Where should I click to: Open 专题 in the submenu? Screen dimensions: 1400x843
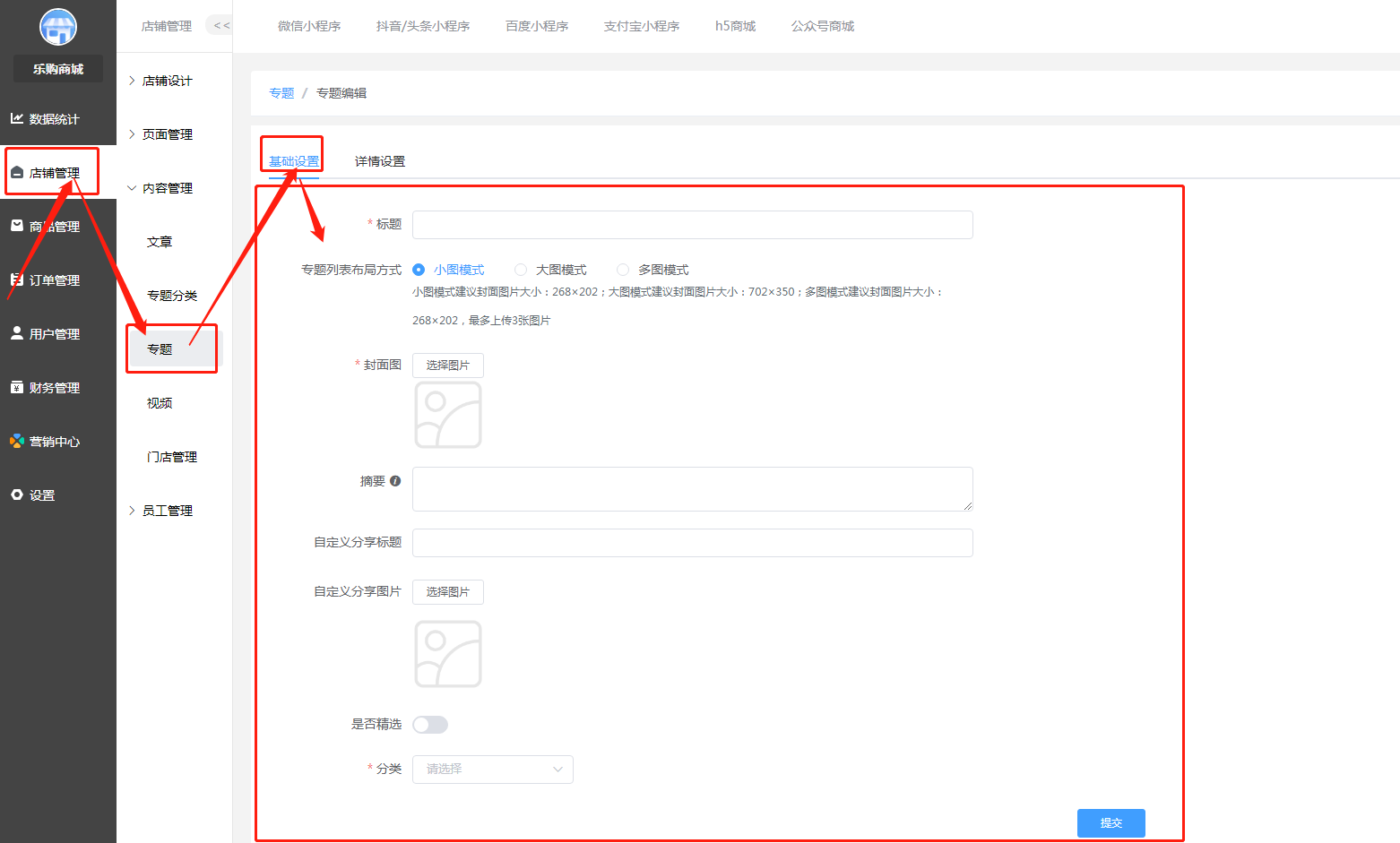coord(160,349)
